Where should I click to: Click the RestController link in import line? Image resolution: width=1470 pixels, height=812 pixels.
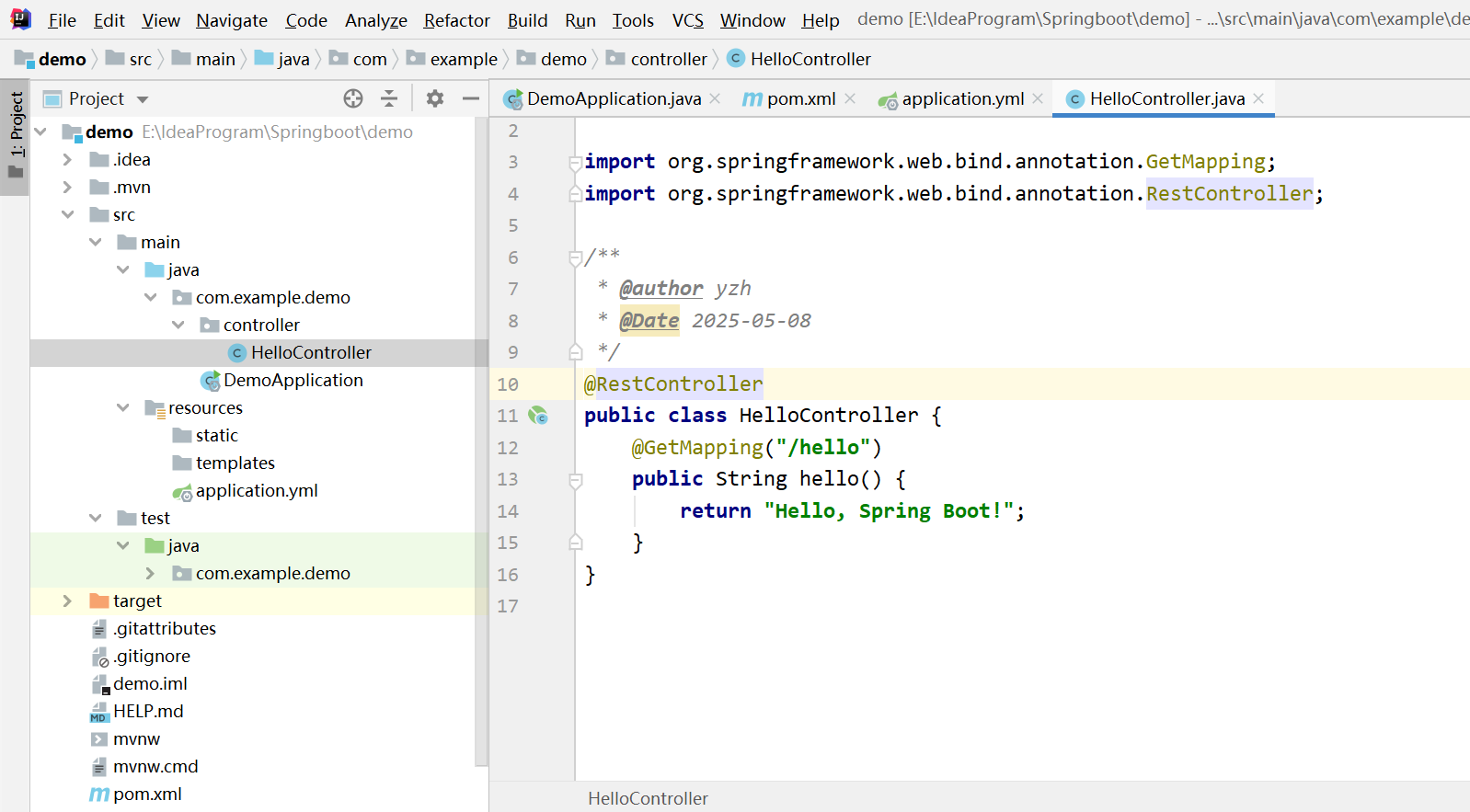(x=1229, y=193)
